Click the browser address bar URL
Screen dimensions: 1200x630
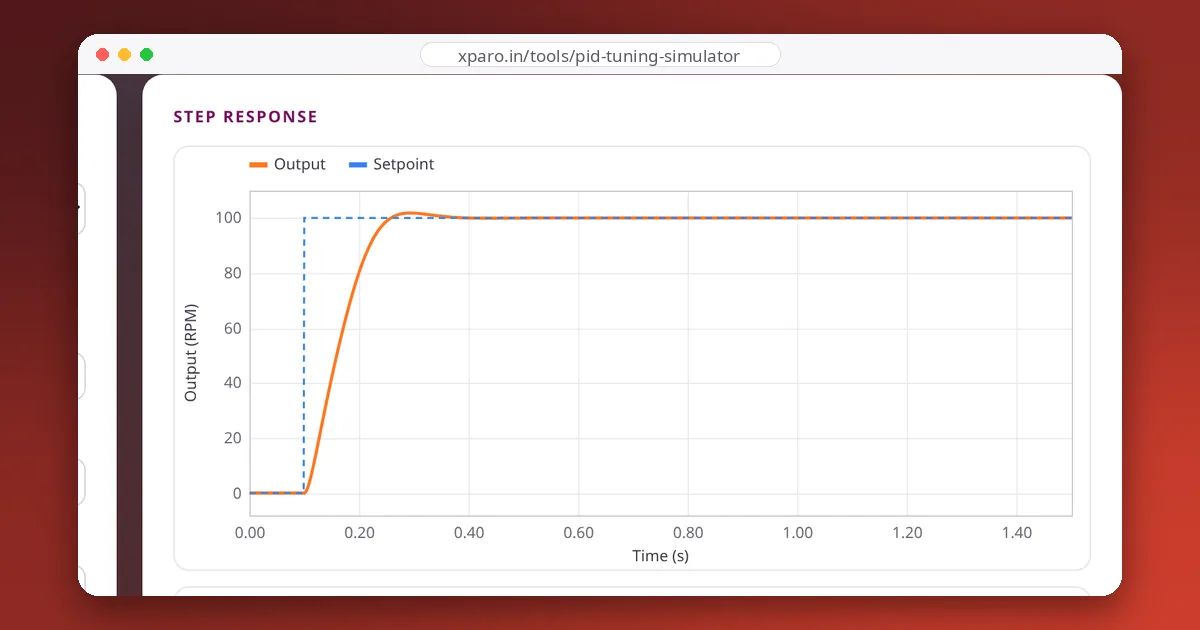pyautogui.click(x=600, y=56)
